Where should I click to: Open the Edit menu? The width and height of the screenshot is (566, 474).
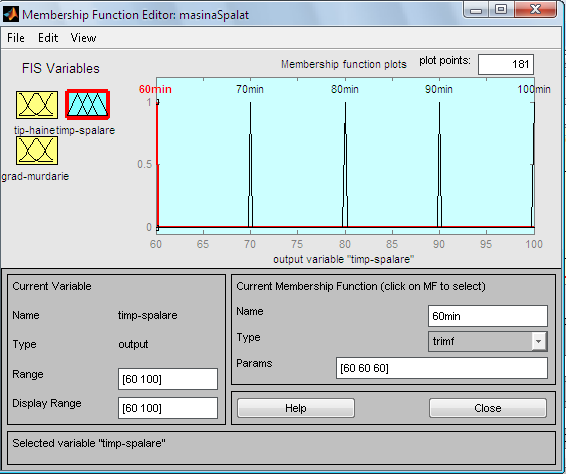[x=48, y=38]
